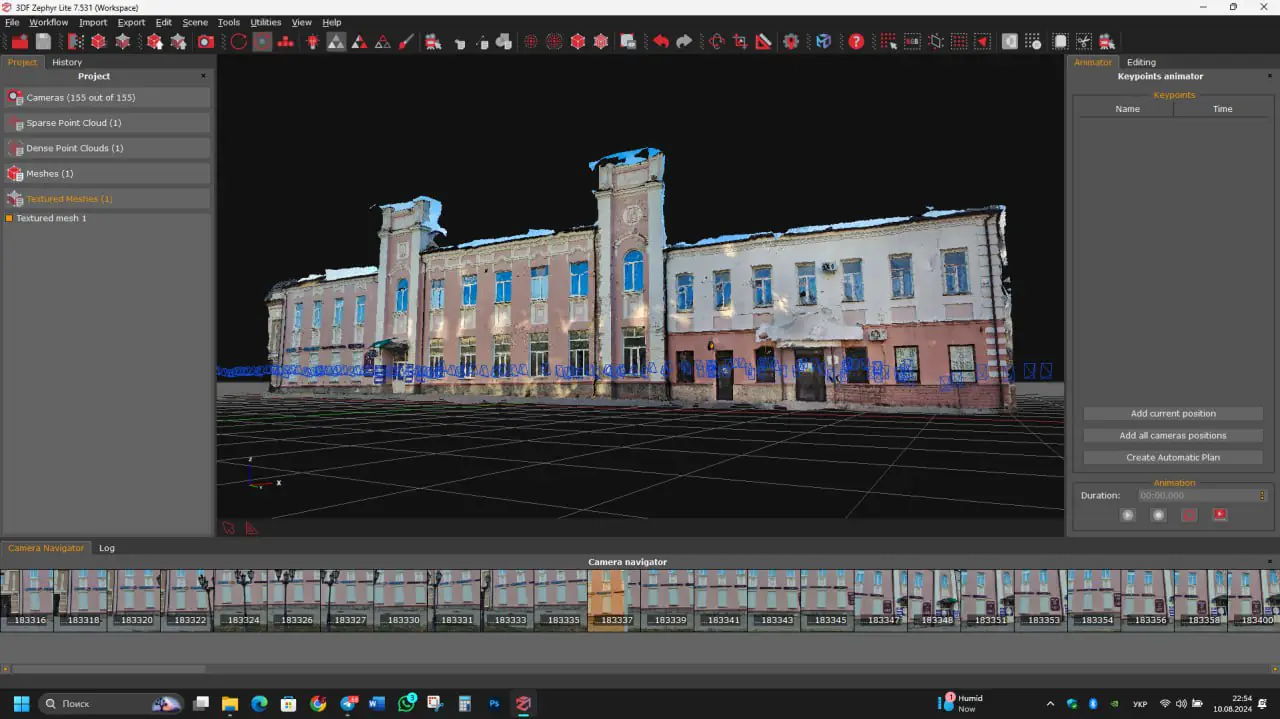The image size is (1280, 719).
Task: Click the red camera screenshot icon
Action: (x=206, y=41)
